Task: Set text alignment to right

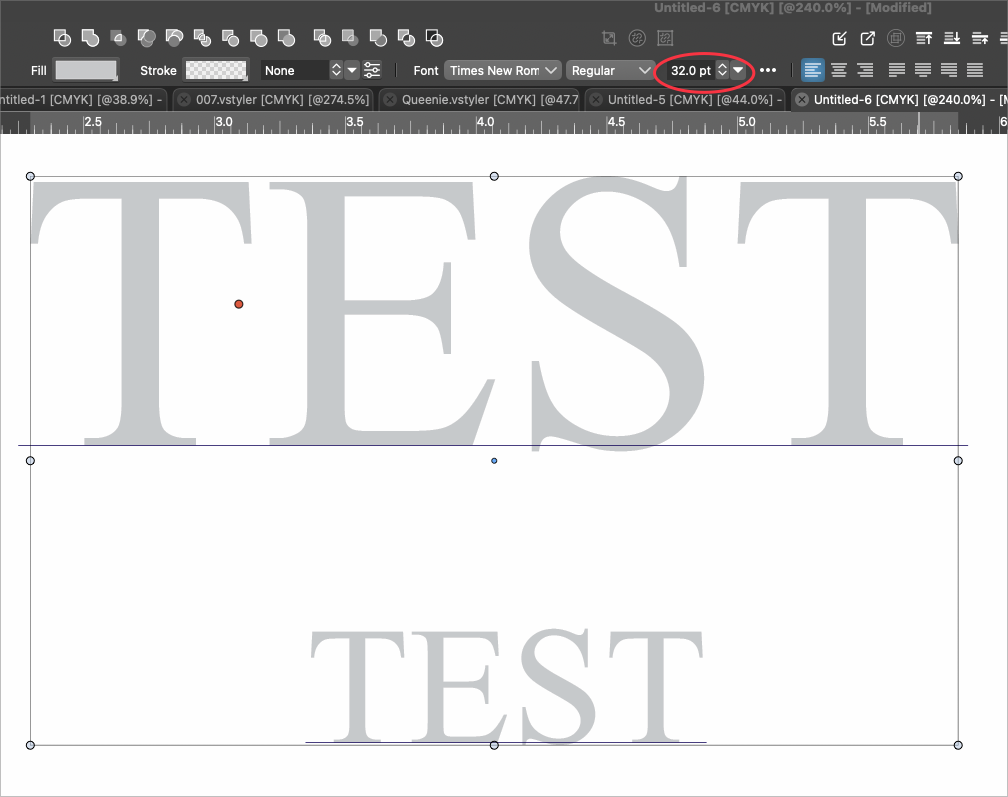Action: click(x=865, y=70)
